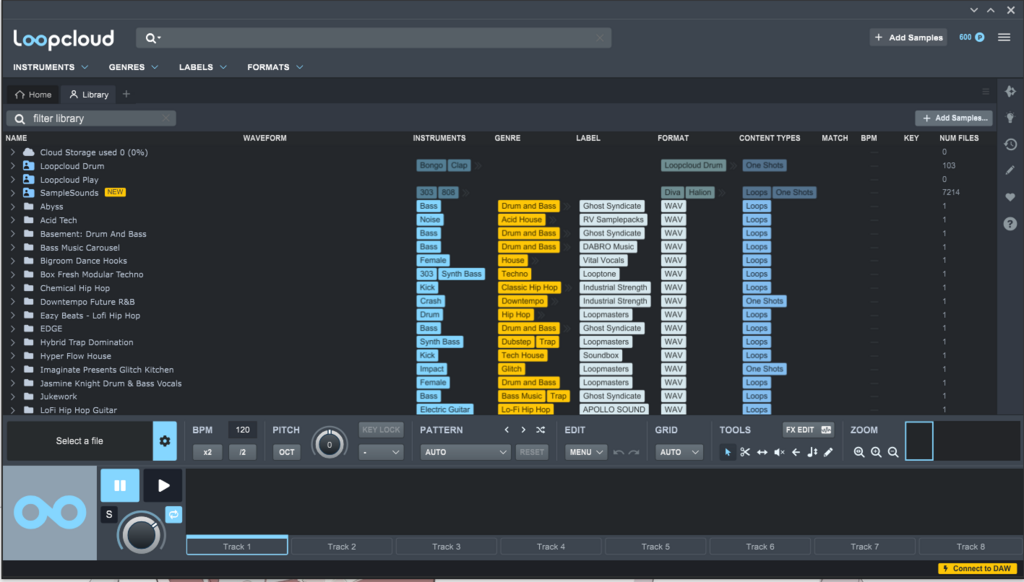Undo the last edit

coord(618,452)
